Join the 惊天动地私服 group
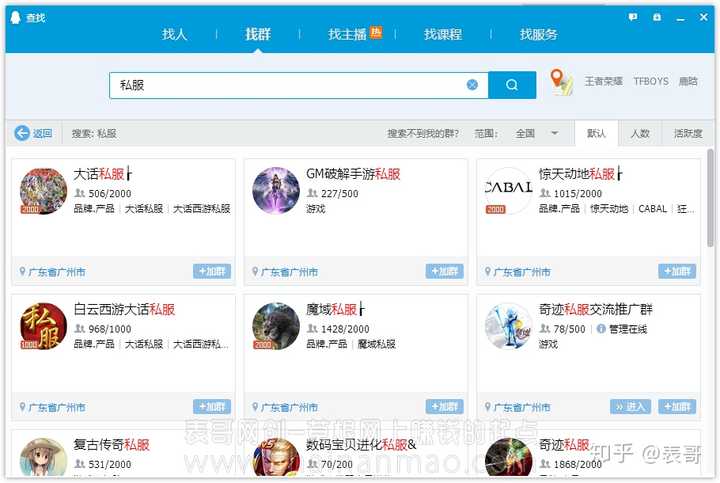 point(677,271)
